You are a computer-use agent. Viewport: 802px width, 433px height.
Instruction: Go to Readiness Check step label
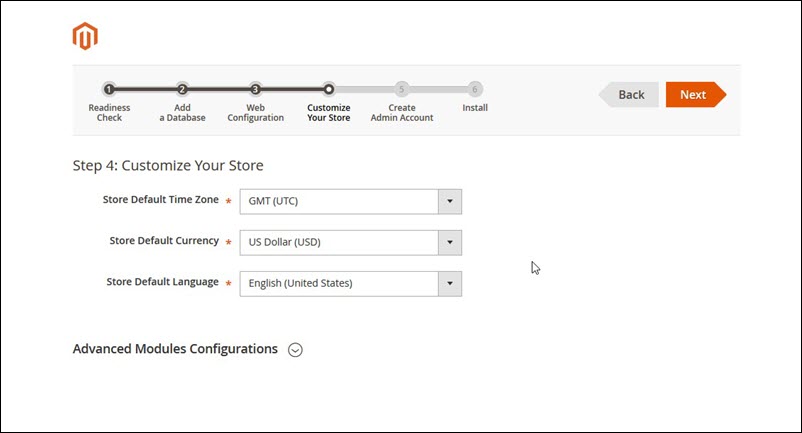pos(109,112)
